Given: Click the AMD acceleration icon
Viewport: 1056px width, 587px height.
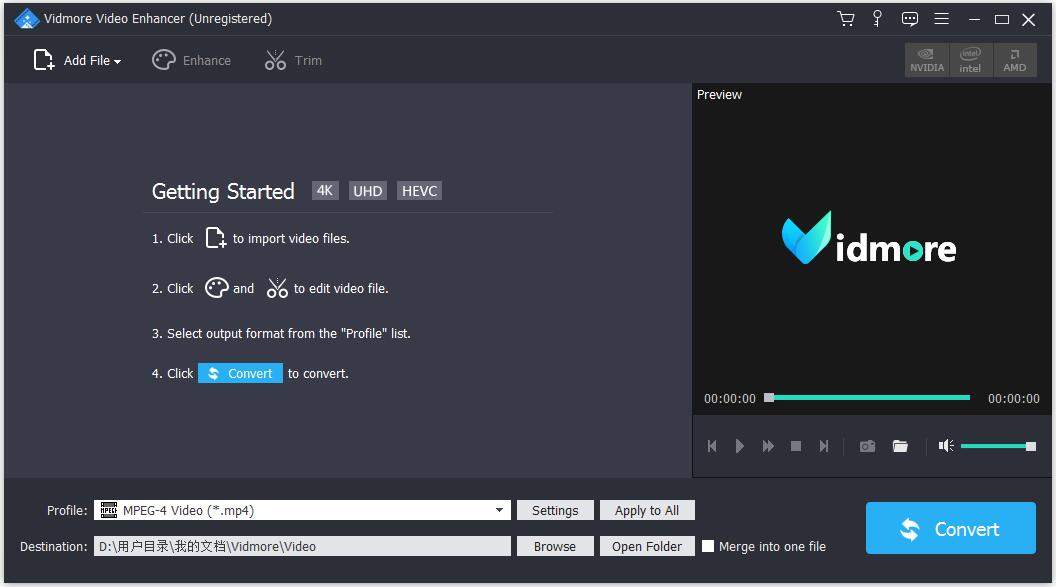Looking at the screenshot, I should coord(1014,59).
